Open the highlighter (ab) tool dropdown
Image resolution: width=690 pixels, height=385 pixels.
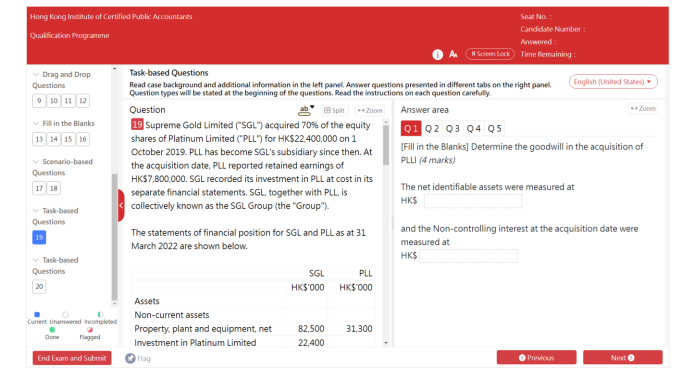[x=306, y=110]
